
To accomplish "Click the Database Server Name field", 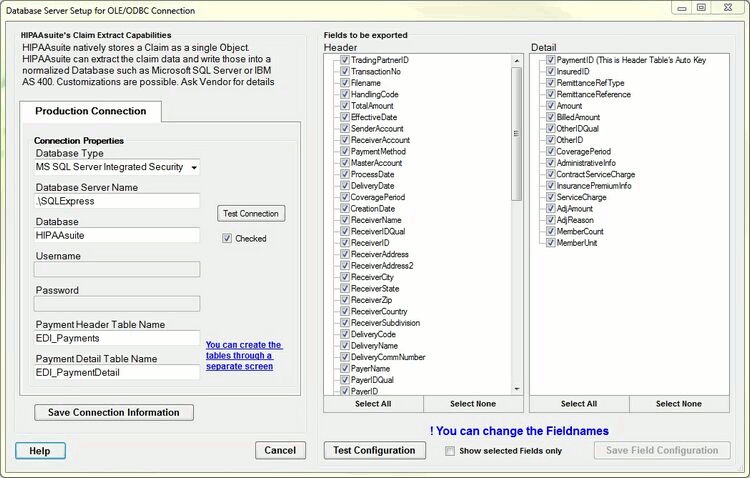I will point(117,201).
